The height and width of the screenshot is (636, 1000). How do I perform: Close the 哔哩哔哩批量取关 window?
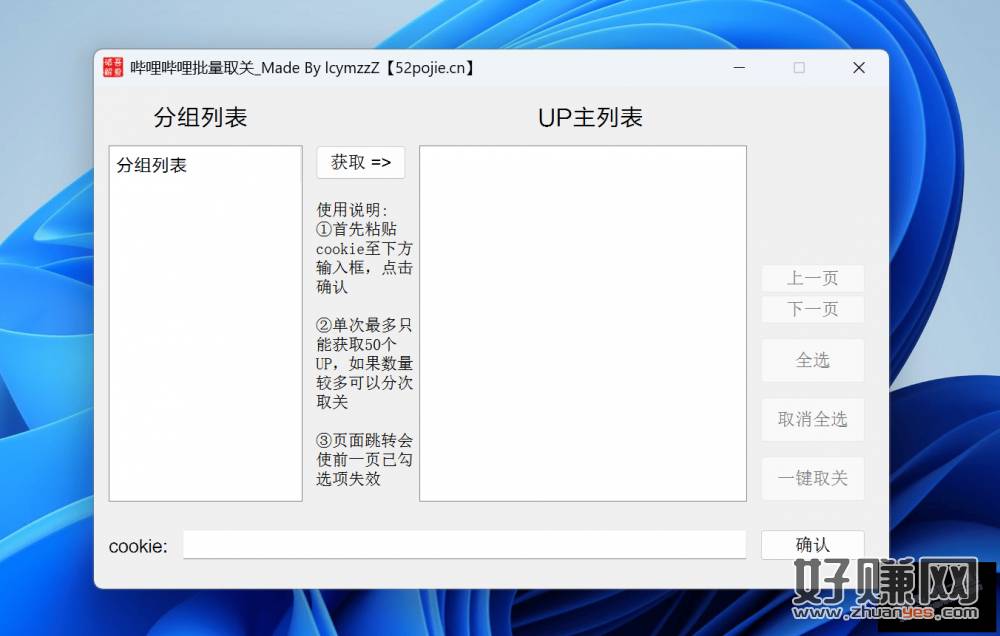coord(858,68)
